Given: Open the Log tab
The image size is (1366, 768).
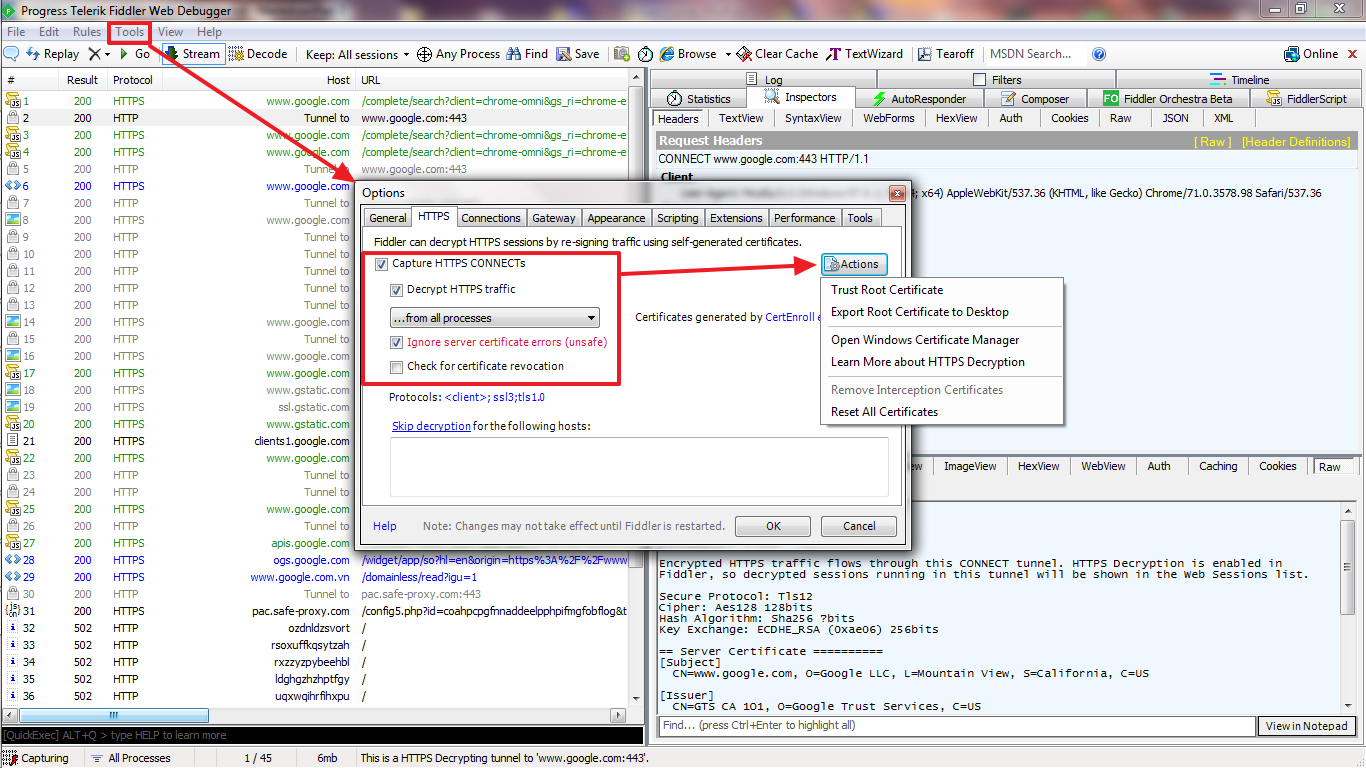Looking at the screenshot, I should pyautogui.click(x=765, y=80).
